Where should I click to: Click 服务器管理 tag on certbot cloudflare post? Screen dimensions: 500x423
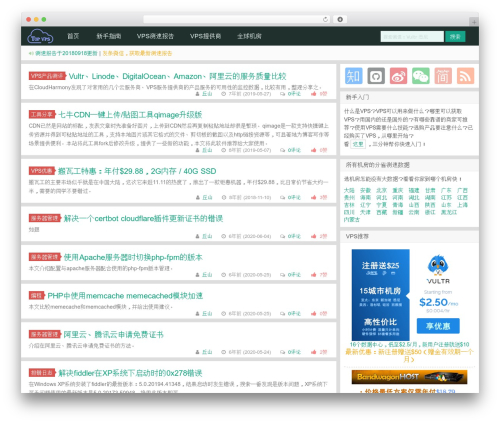(x=45, y=218)
